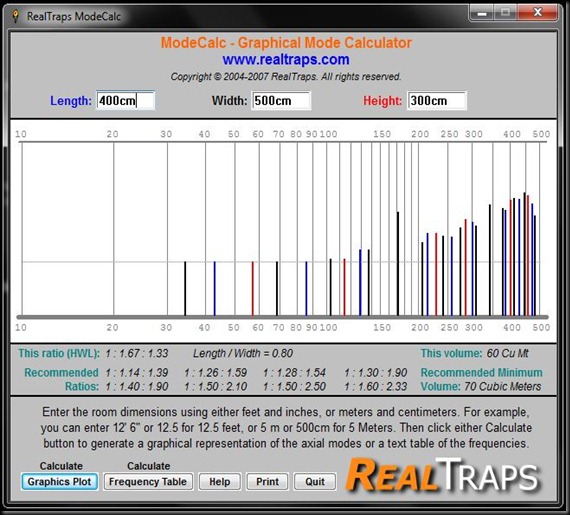This screenshot has width=570, height=515.
Task: Click the RealTraps ModeCalc title bar icon
Action: pos(15,16)
